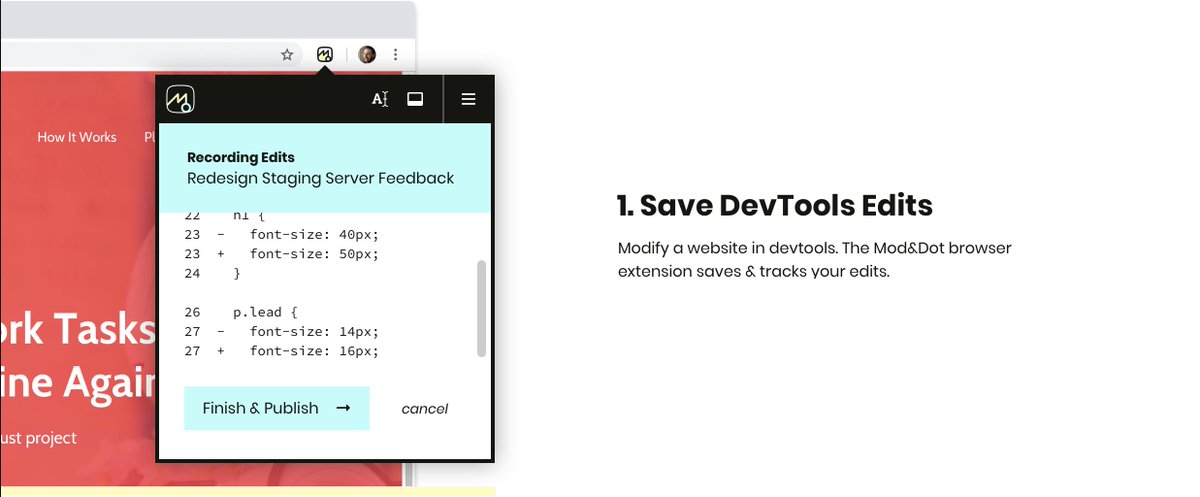This screenshot has height=497, width=1200.
Task: Click the bookmark star in the address bar
Action: coord(287,55)
